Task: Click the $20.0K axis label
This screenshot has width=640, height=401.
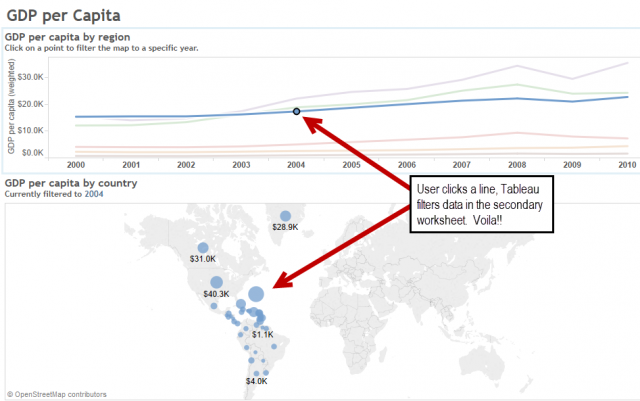Action: pyautogui.click(x=31, y=104)
